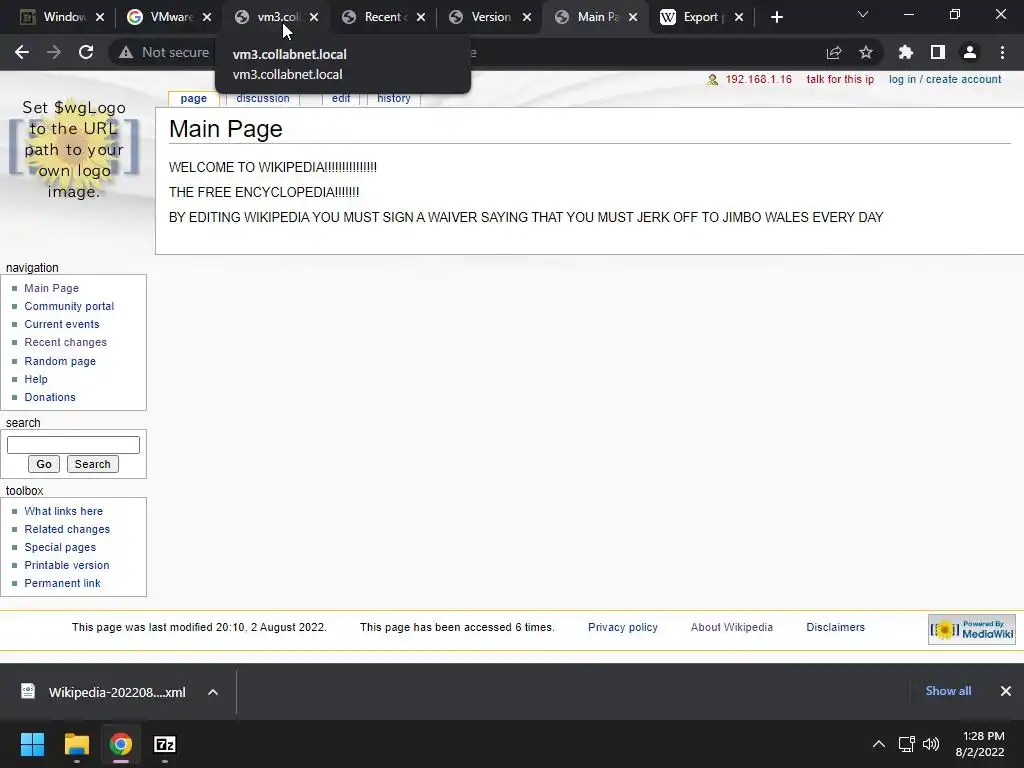
Task: Open a new tab with the plus button
Action: tap(776, 17)
